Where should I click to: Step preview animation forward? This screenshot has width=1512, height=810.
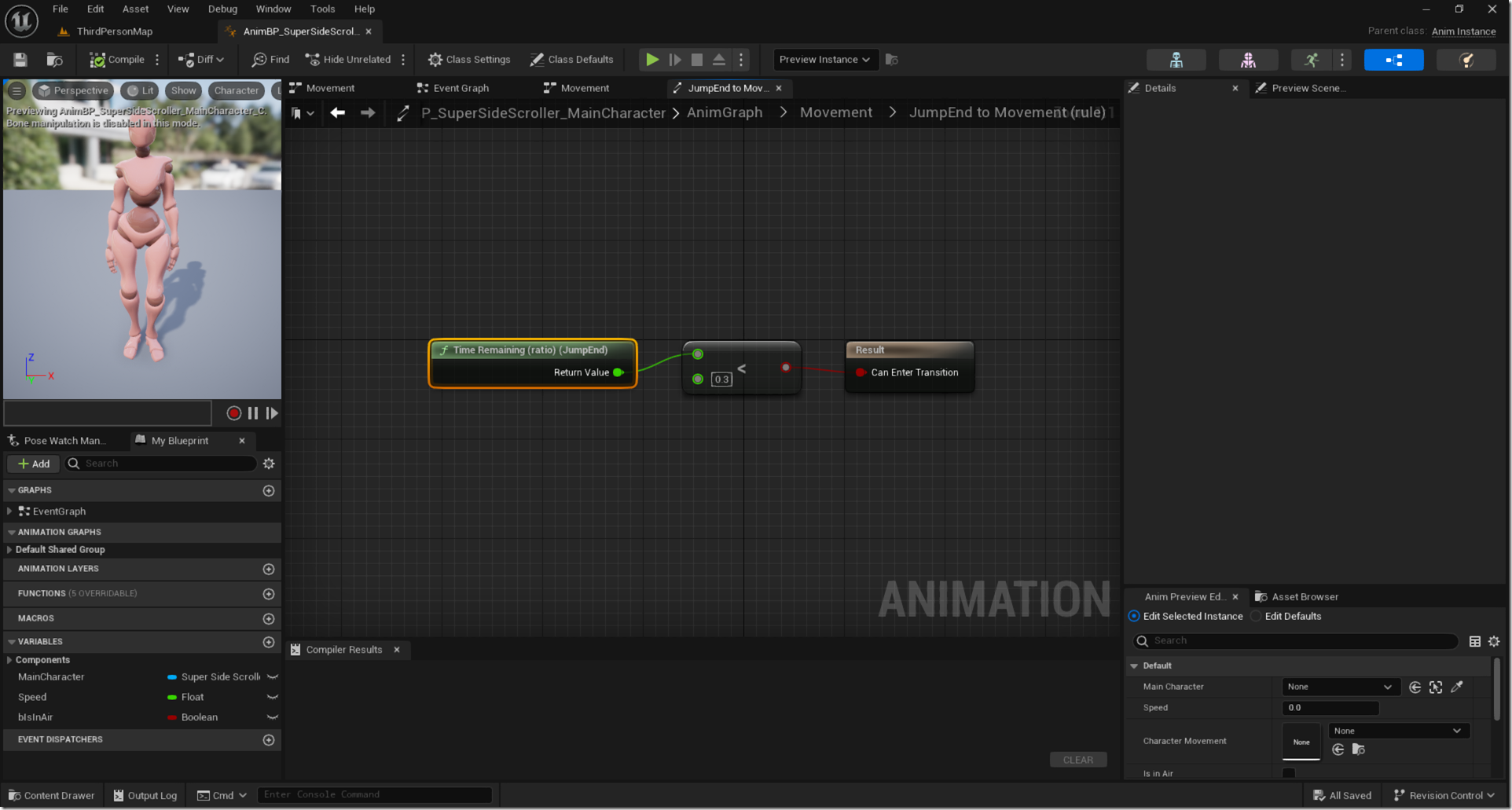pos(272,413)
